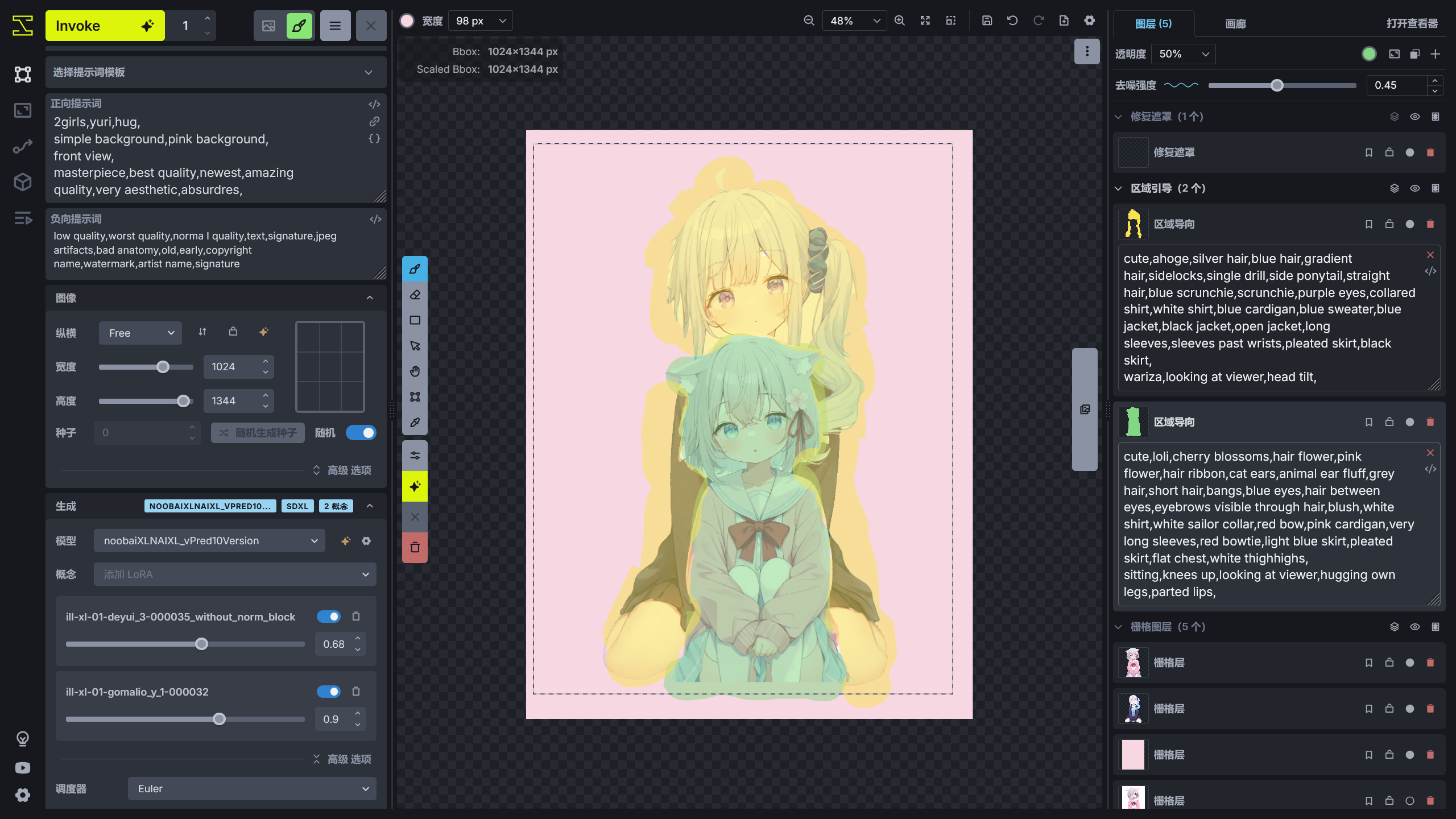Switch to the 画廊 tab
This screenshot has width=1456, height=819.
1235,24
